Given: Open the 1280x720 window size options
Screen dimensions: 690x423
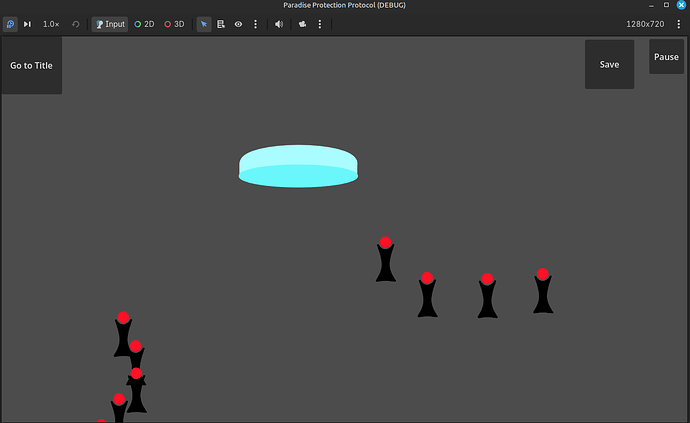Looking at the screenshot, I should 645,24.
